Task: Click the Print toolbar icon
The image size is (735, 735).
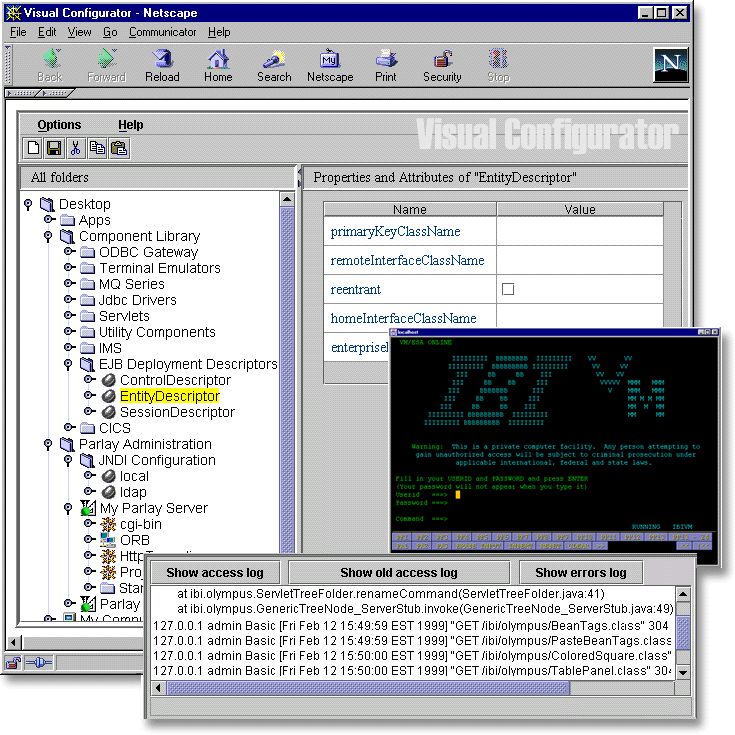Action: (x=385, y=60)
